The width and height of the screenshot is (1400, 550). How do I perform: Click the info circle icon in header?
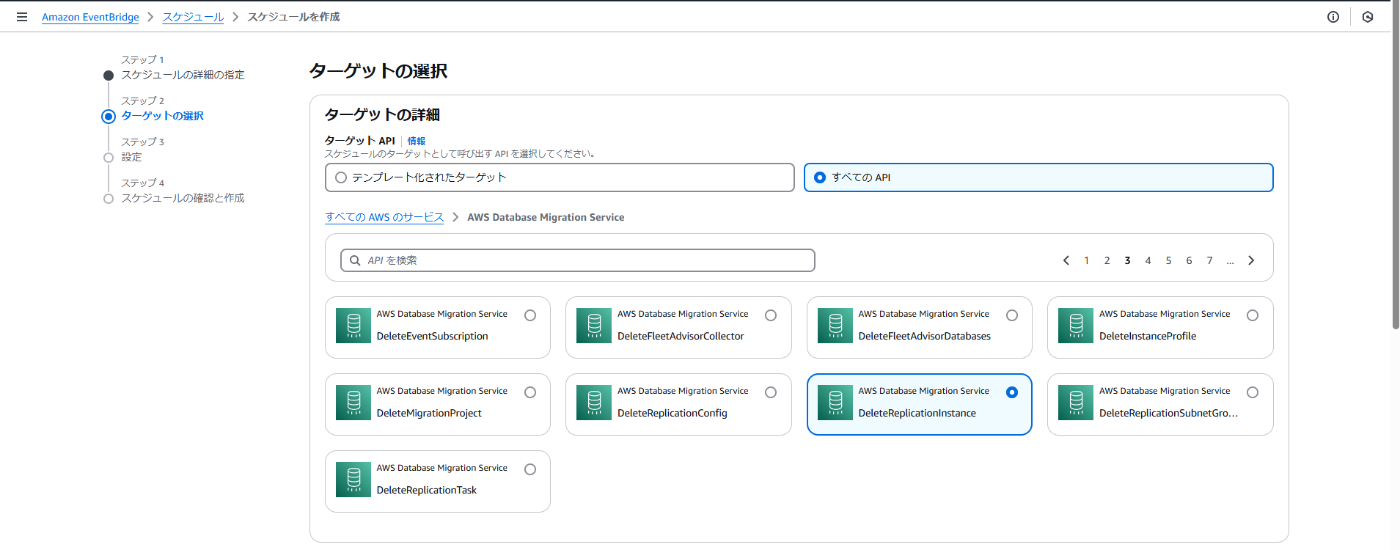(x=1333, y=17)
